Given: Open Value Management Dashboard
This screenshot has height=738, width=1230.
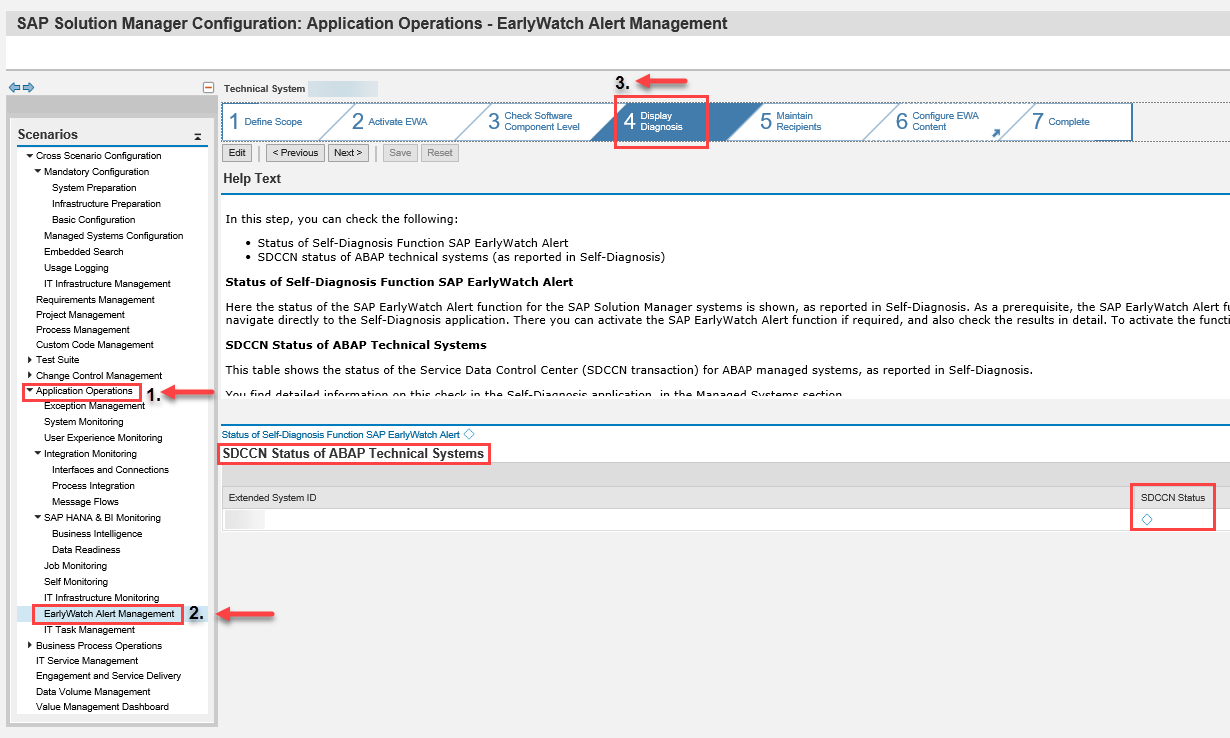Looking at the screenshot, I should [102, 707].
